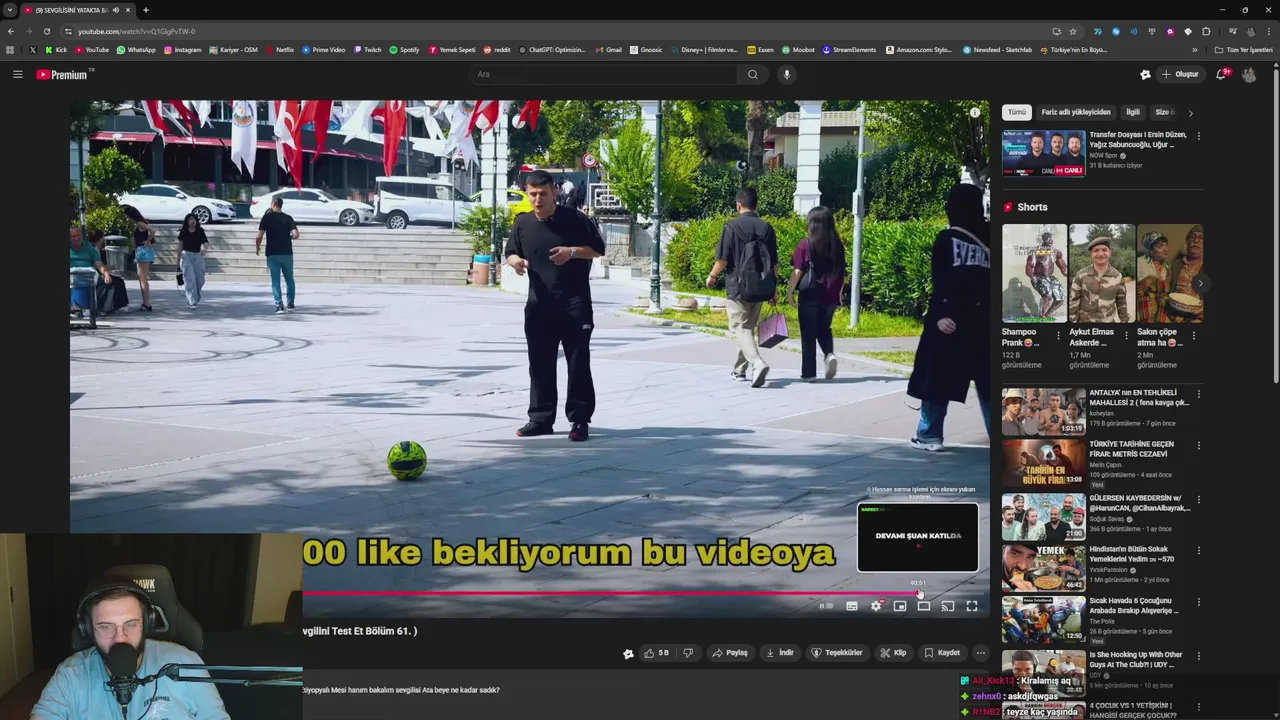The height and width of the screenshot is (720, 1280).
Task: Focus the YouTube Ara search field
Action: pyautogui.click(x=604, y=74)
